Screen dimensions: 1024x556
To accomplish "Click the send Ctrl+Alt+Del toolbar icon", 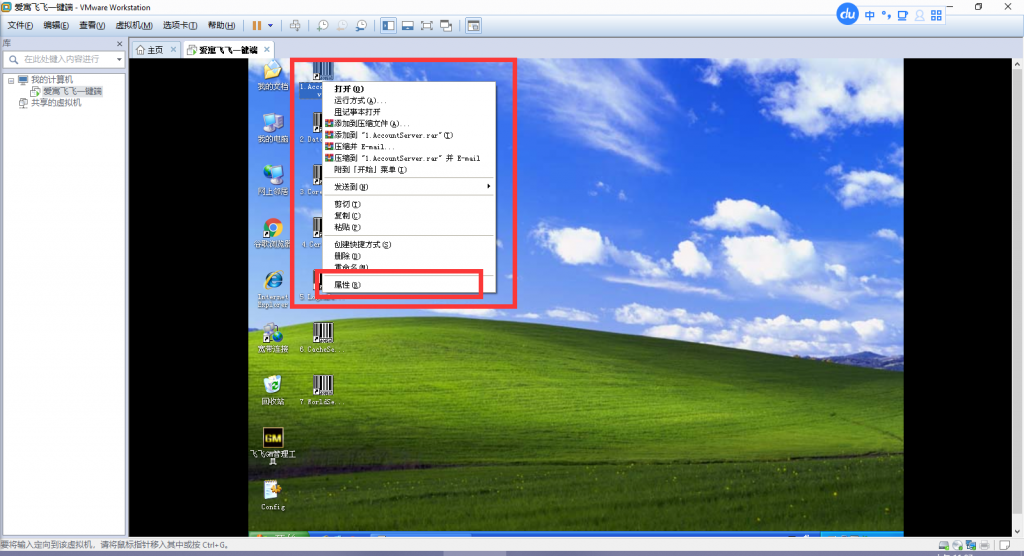I will click(x=295, y=25).
